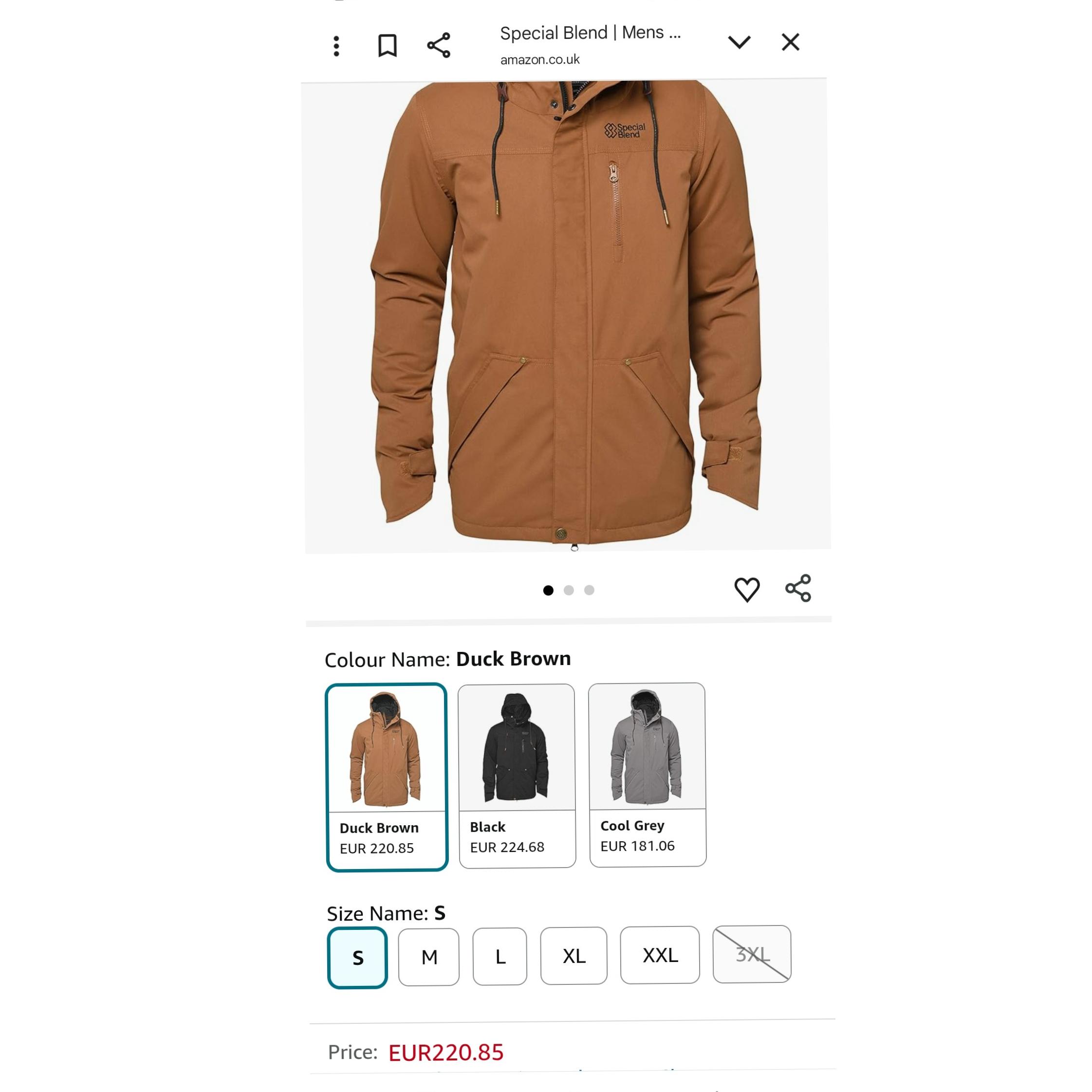1092x1092 pixels.
Task: Select the Black colour option
Action: [x=517, y=776]
